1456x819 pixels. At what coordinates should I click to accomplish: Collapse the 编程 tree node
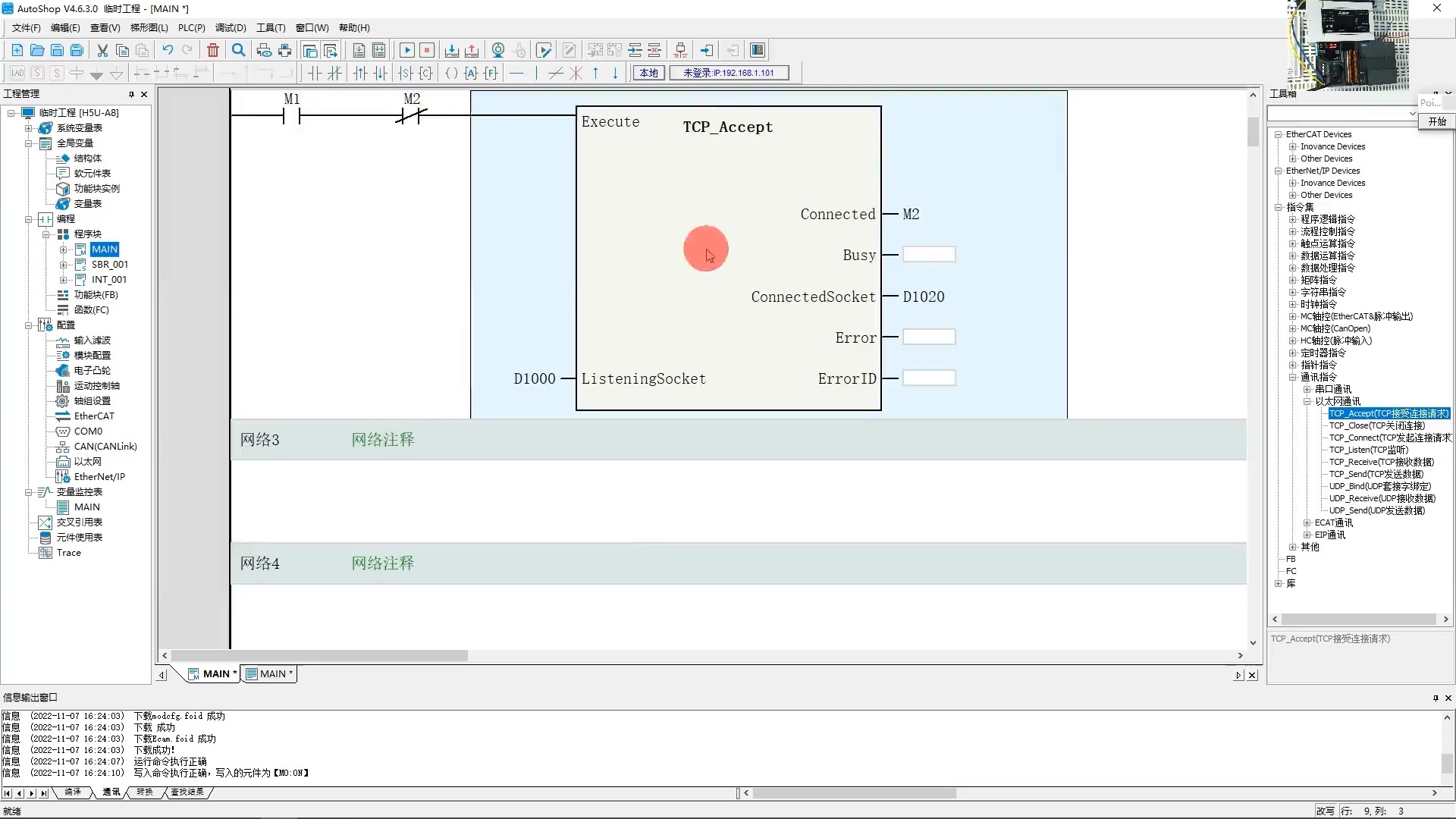click(29, 219)
